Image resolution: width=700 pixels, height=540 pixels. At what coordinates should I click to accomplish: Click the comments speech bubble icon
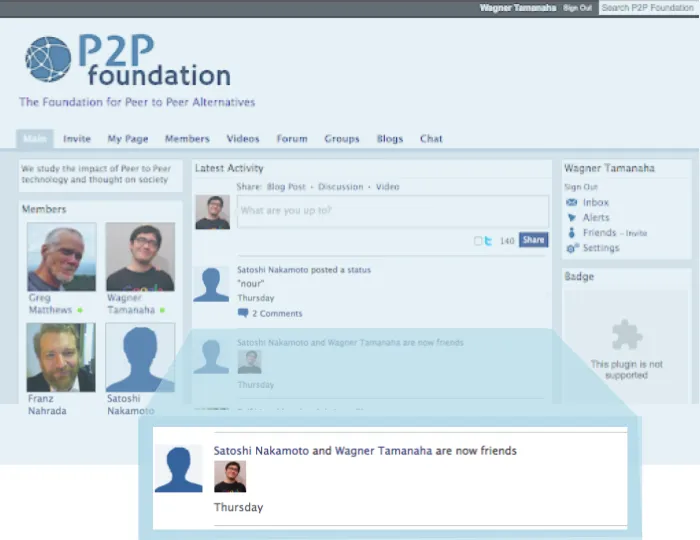tap(243, 313)
